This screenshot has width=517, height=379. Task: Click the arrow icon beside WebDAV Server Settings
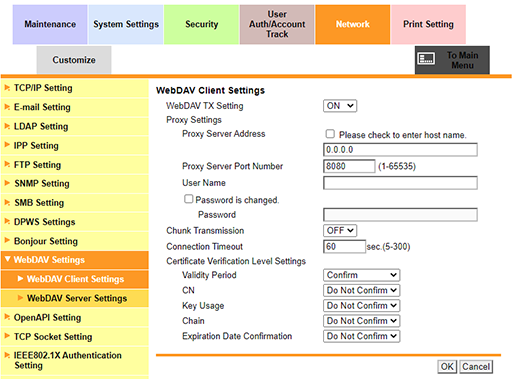tap(20, 298)
